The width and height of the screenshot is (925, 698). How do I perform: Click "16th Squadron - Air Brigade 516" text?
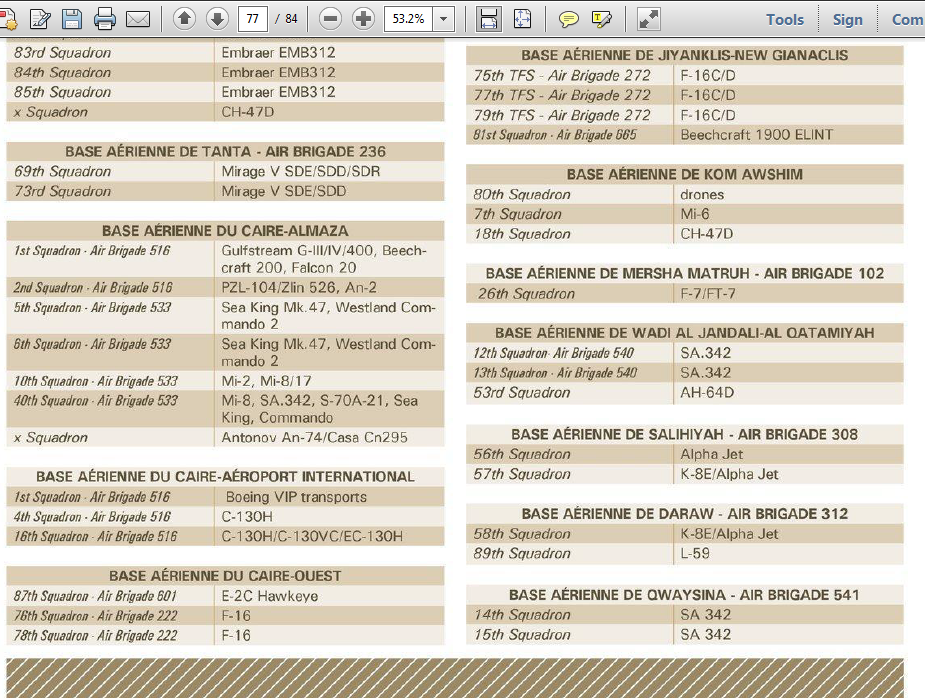pos(96,537)
